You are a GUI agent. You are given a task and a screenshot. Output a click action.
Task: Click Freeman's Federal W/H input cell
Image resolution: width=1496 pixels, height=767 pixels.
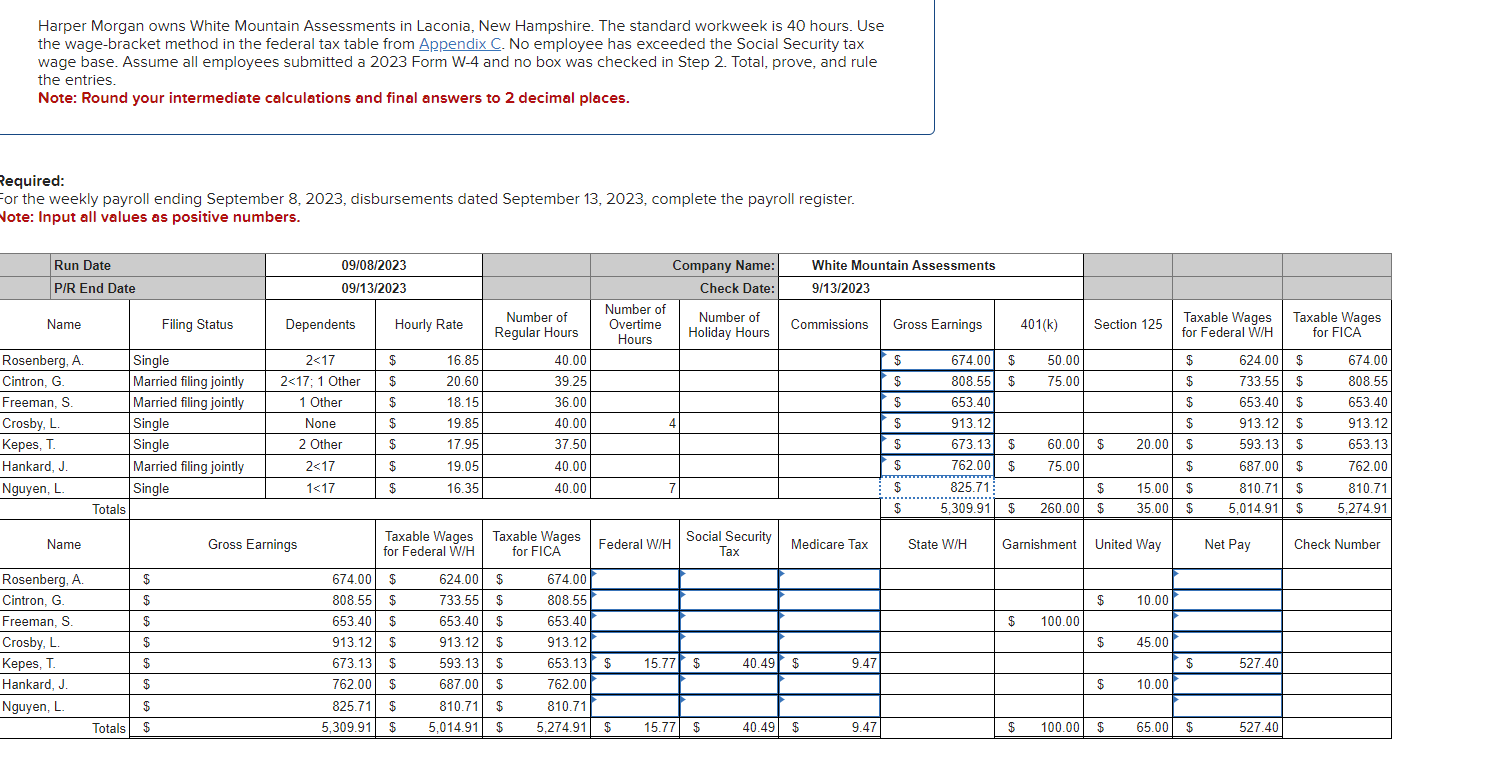click(x=635, y=621)
